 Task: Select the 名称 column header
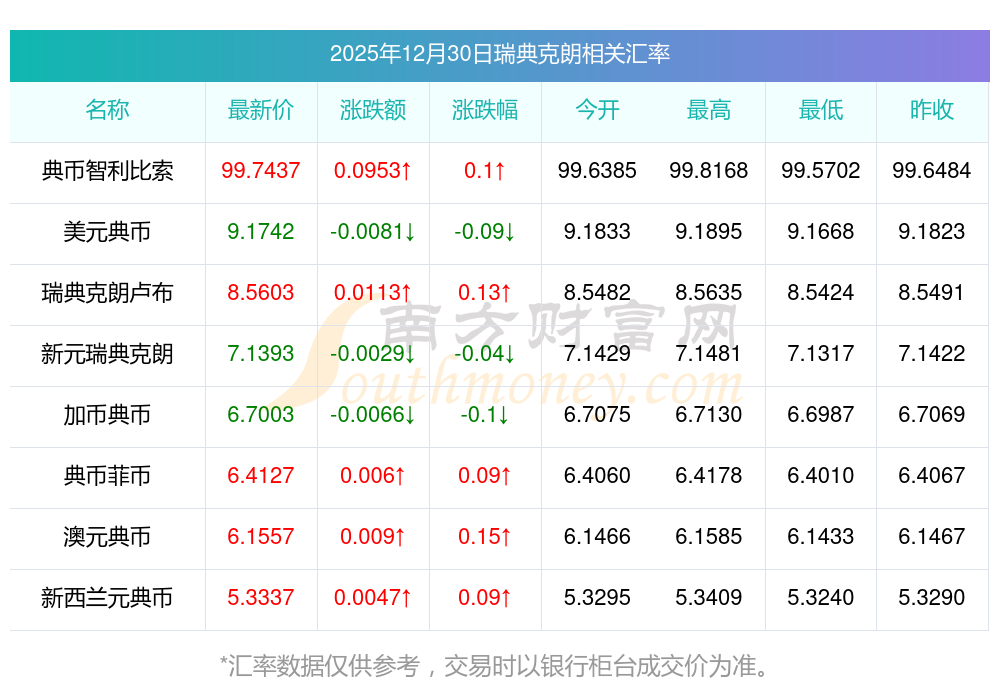(107, 110)
